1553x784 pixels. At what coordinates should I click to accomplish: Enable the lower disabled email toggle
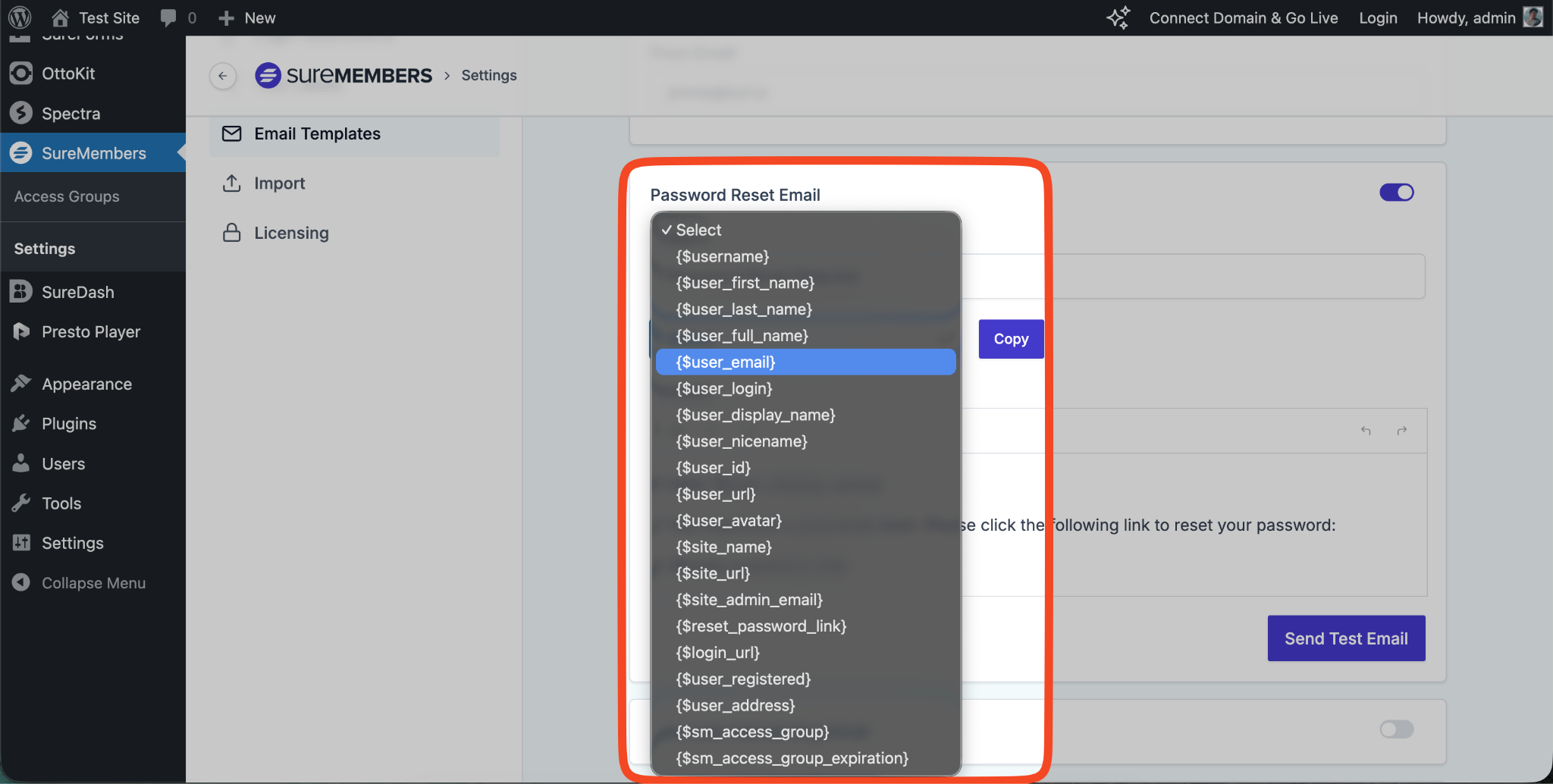tap(1396, 729)
